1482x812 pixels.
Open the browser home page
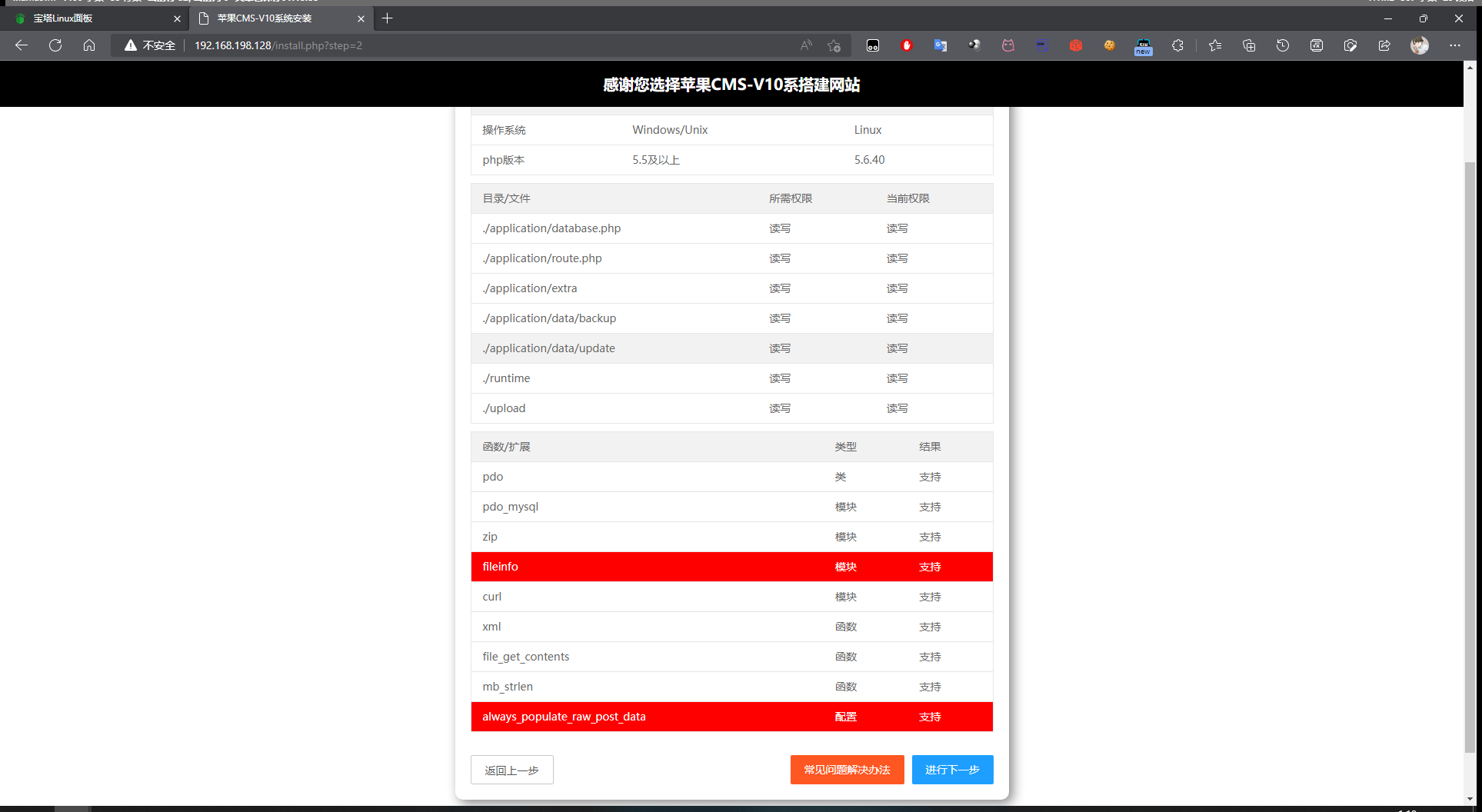pos(89,45)
